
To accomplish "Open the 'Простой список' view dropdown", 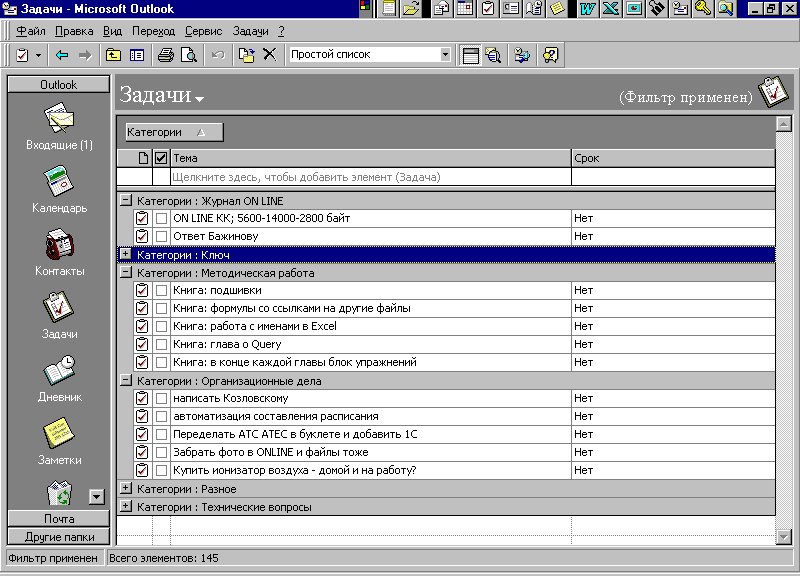I will (x=445, y=55).
